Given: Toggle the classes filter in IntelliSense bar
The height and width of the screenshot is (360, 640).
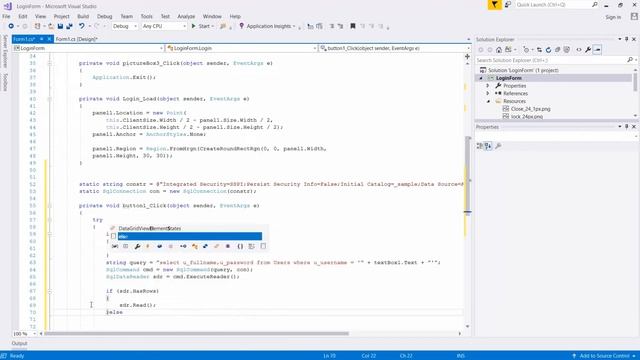Looking at the screenshot, I should [x=195, y=246].
